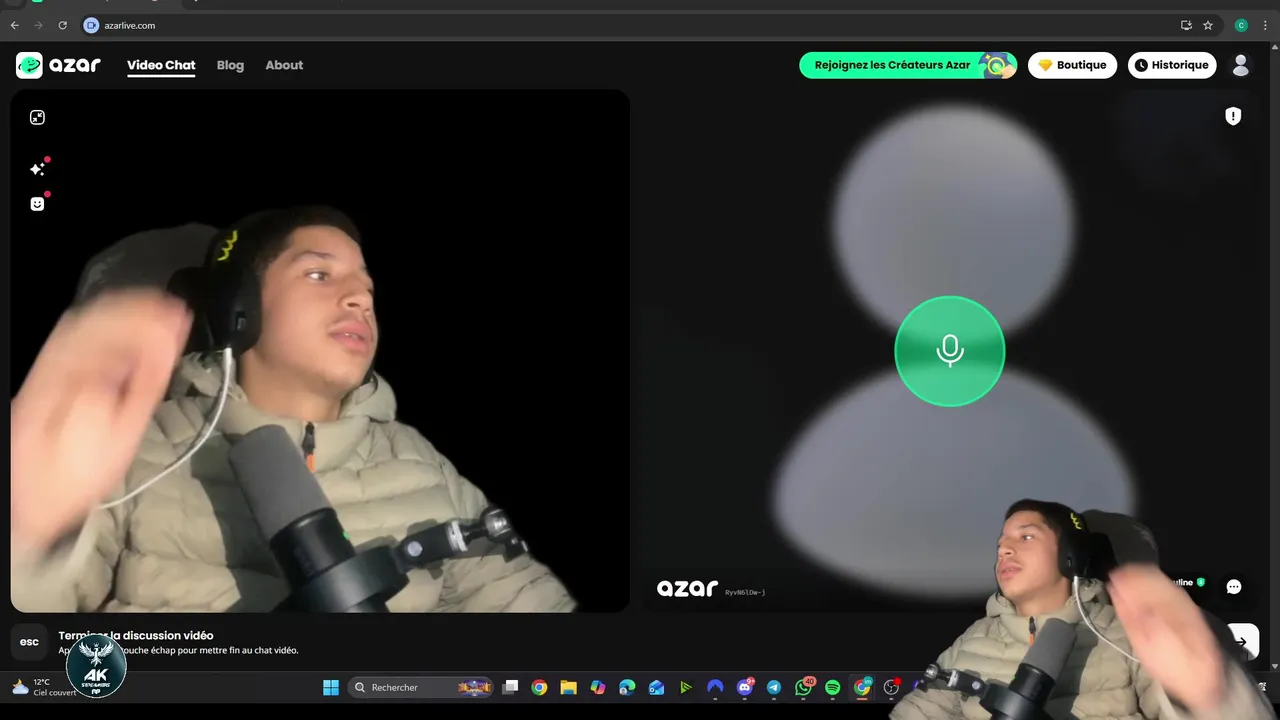Viewport: 1280px width, 720px height.
Task: Open File Explorer from the taskbar
Action: point(568,687)
